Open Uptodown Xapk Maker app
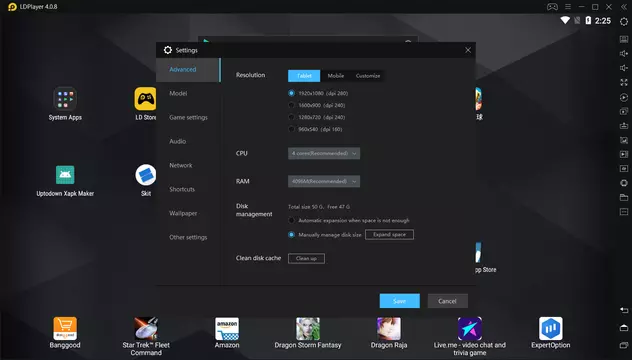 tap(65, 175)
